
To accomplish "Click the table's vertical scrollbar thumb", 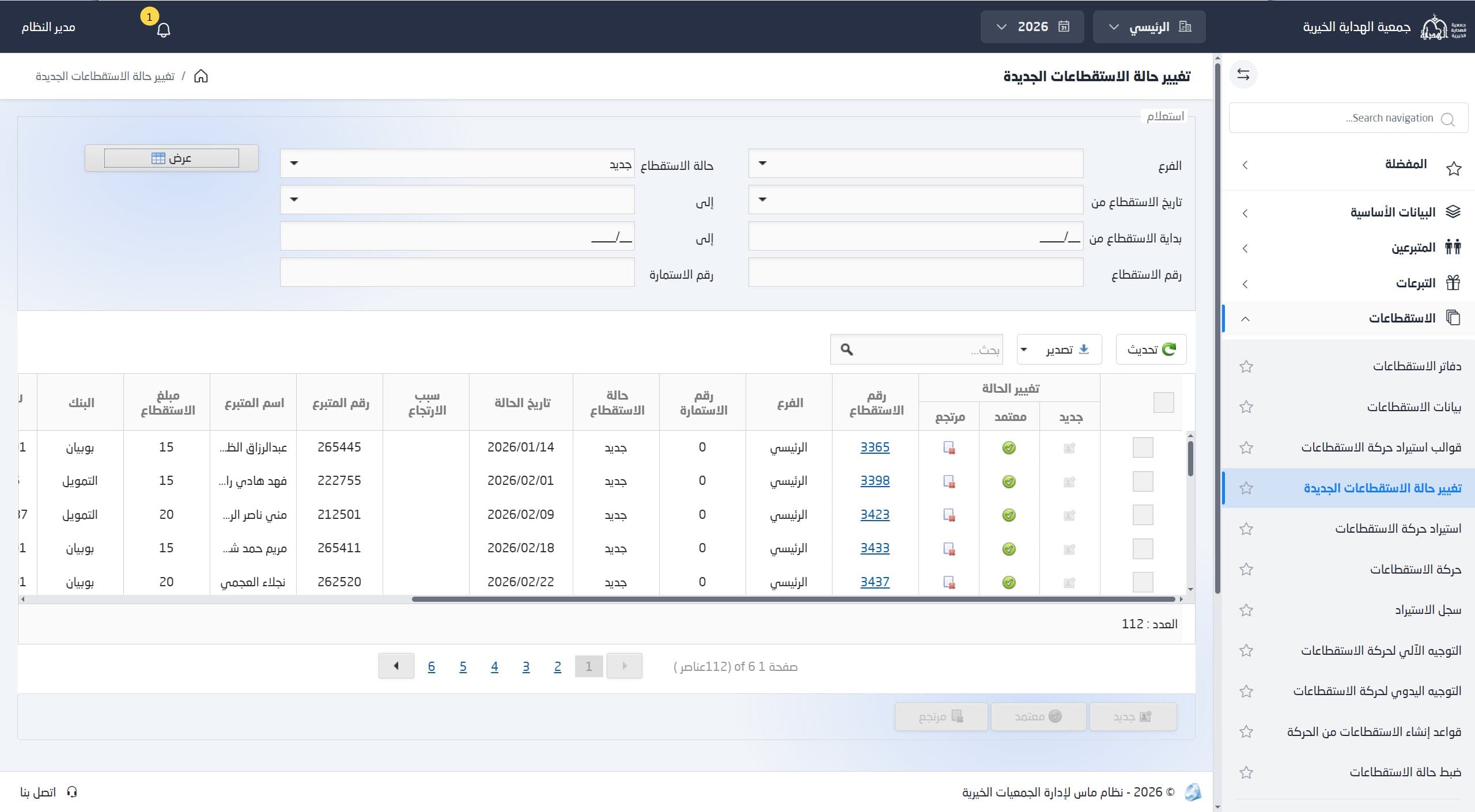I will [x=1190, y=458].
